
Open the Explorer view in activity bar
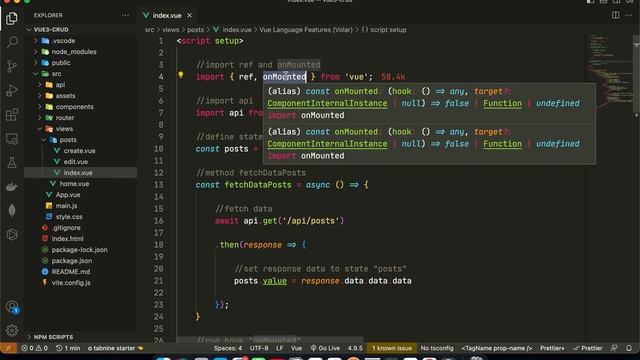point(12,18)
